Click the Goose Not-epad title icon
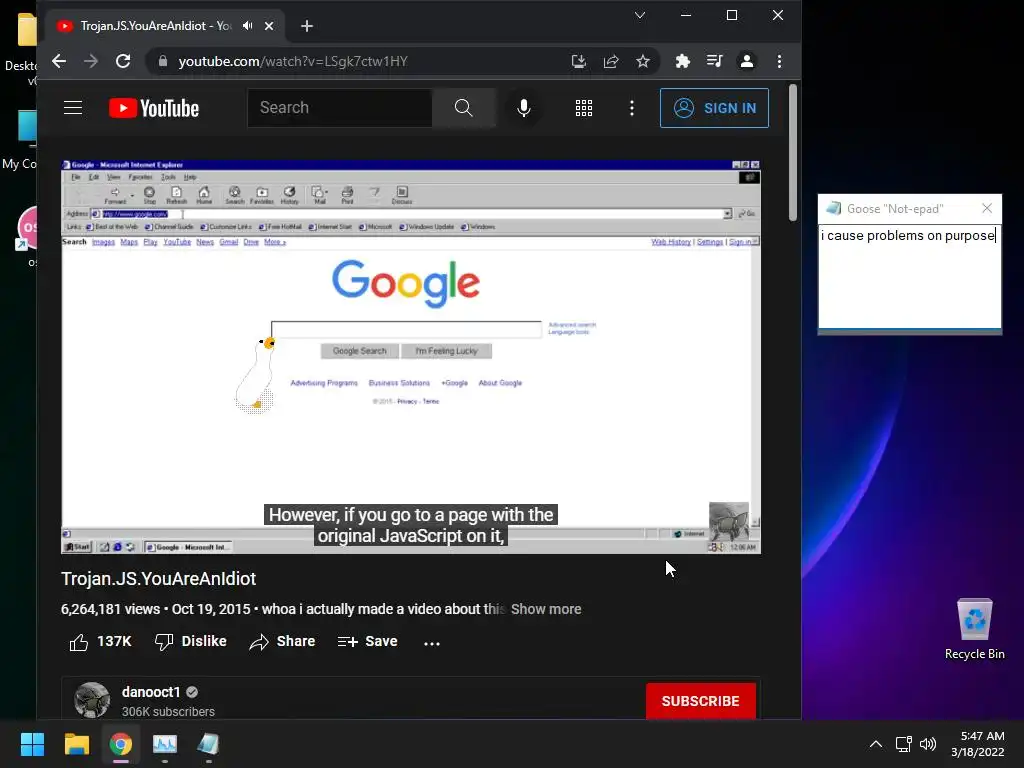Screen dimensions: 1024x768 pyautogui.click(x=834, y=208)
